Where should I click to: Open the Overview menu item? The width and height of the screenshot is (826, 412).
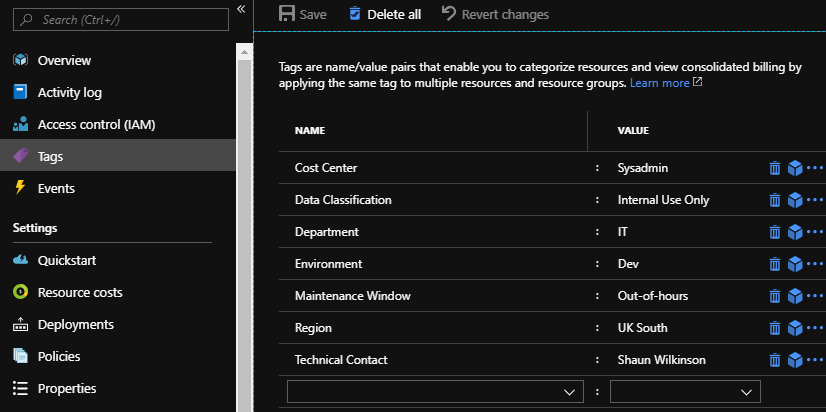click(64, 60)
